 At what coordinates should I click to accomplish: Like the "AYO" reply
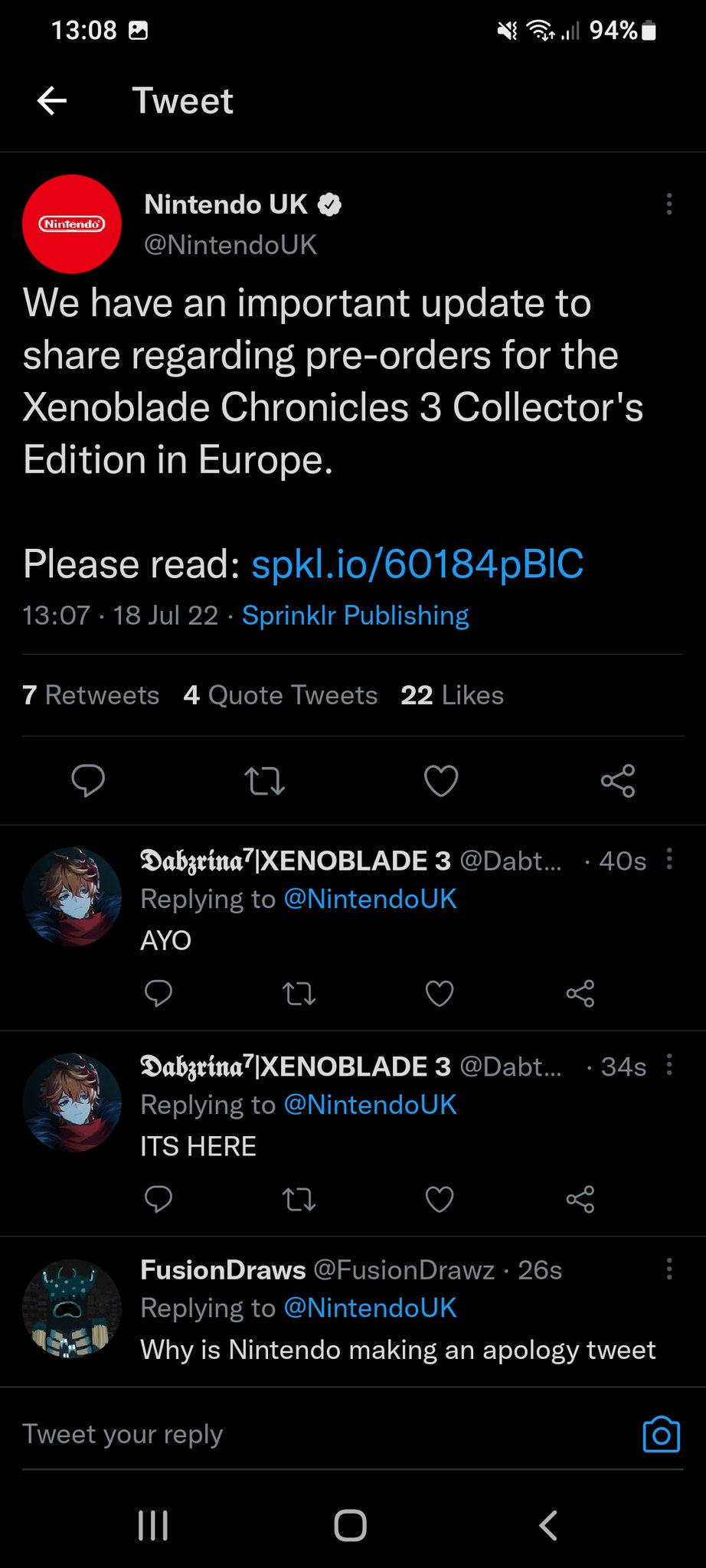pyautogui.click(x=440, y=994)
